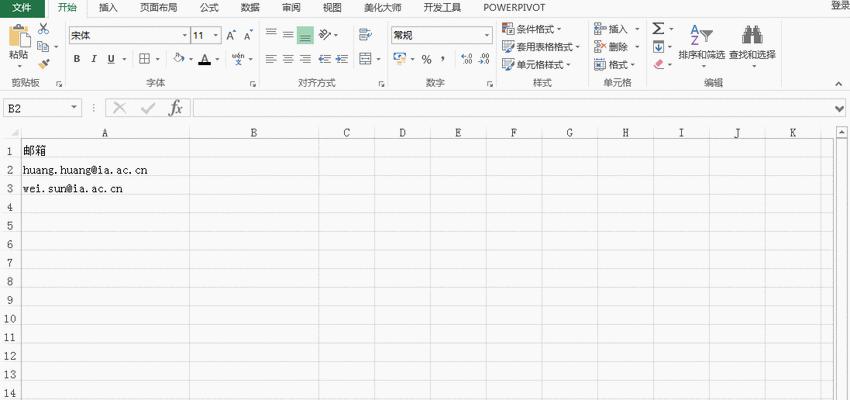The image size is (850, 400).
Task: Click the Paste clipboard icon
Action: [x=20, y=36]
